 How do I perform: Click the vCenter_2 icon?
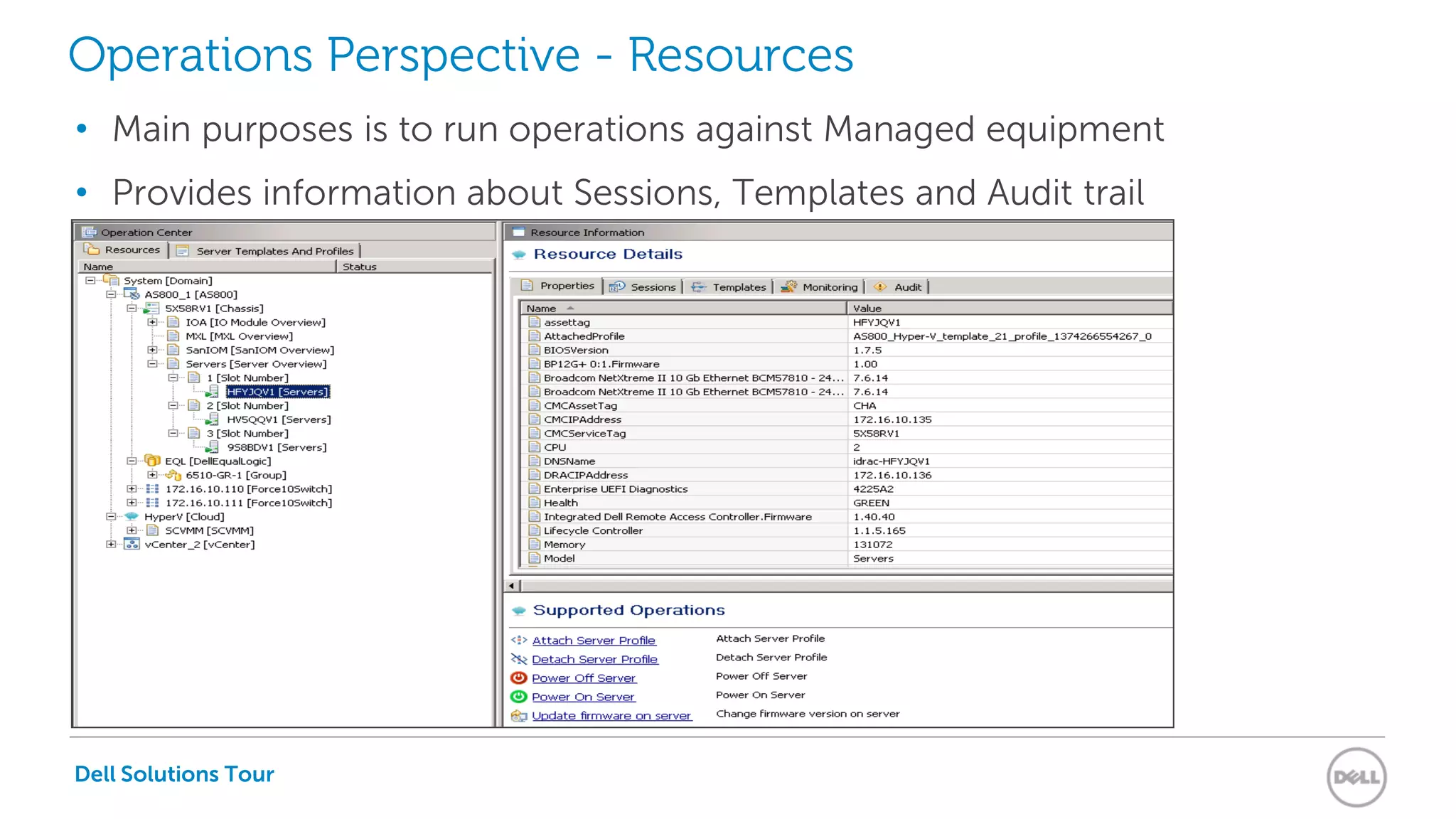pos(132,544)
